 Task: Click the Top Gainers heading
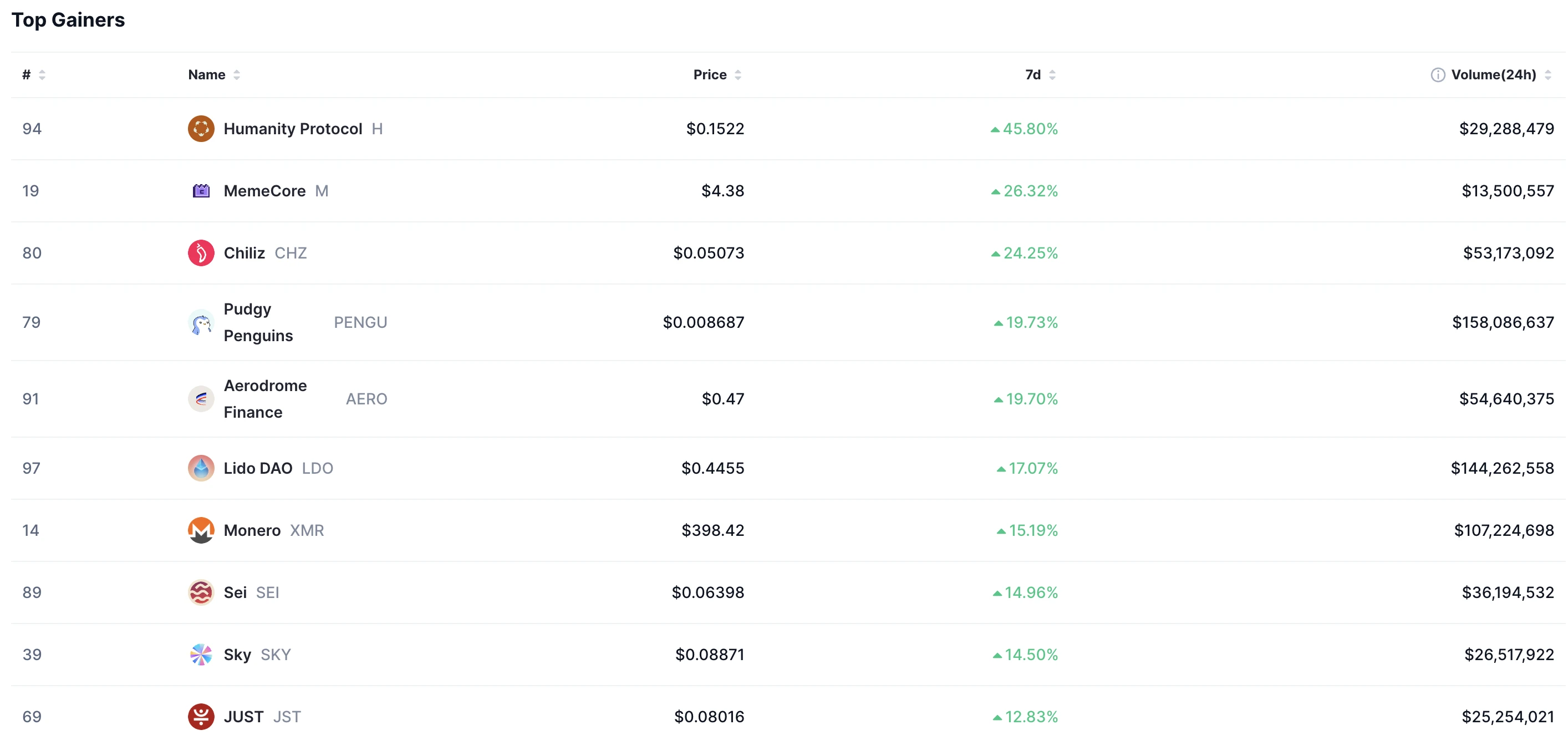[x=68, y=20]
